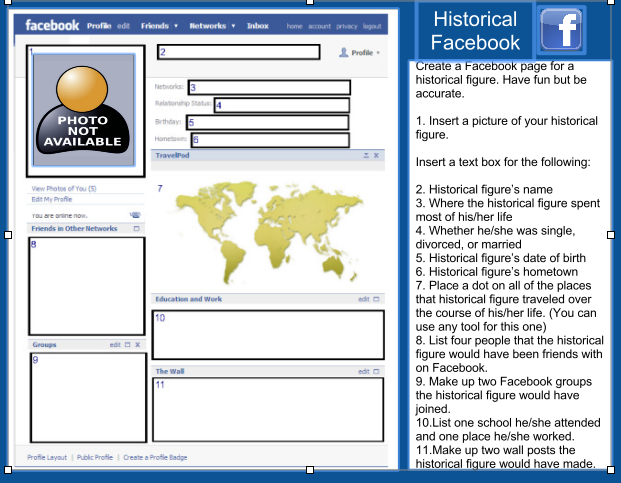Close the TravelPod panel with X
621x483 pixels.
[x=376, y=155]
